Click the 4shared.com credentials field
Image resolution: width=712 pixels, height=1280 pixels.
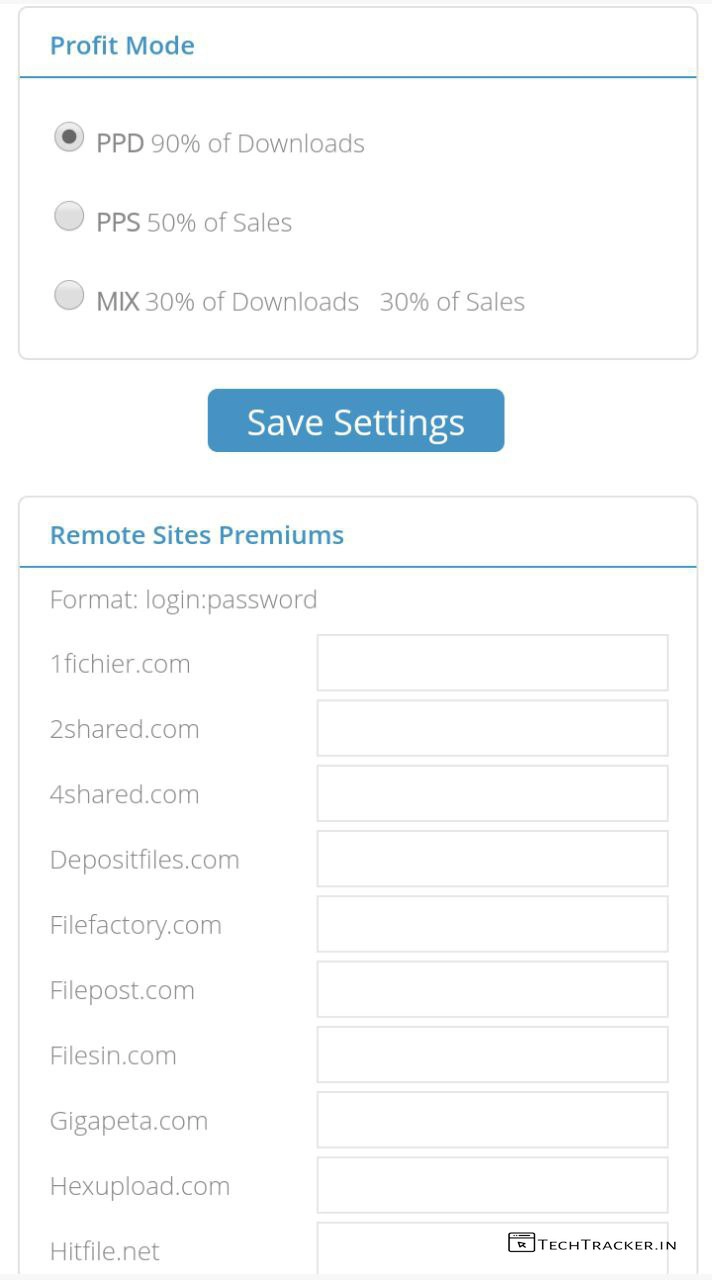[492, 793]
